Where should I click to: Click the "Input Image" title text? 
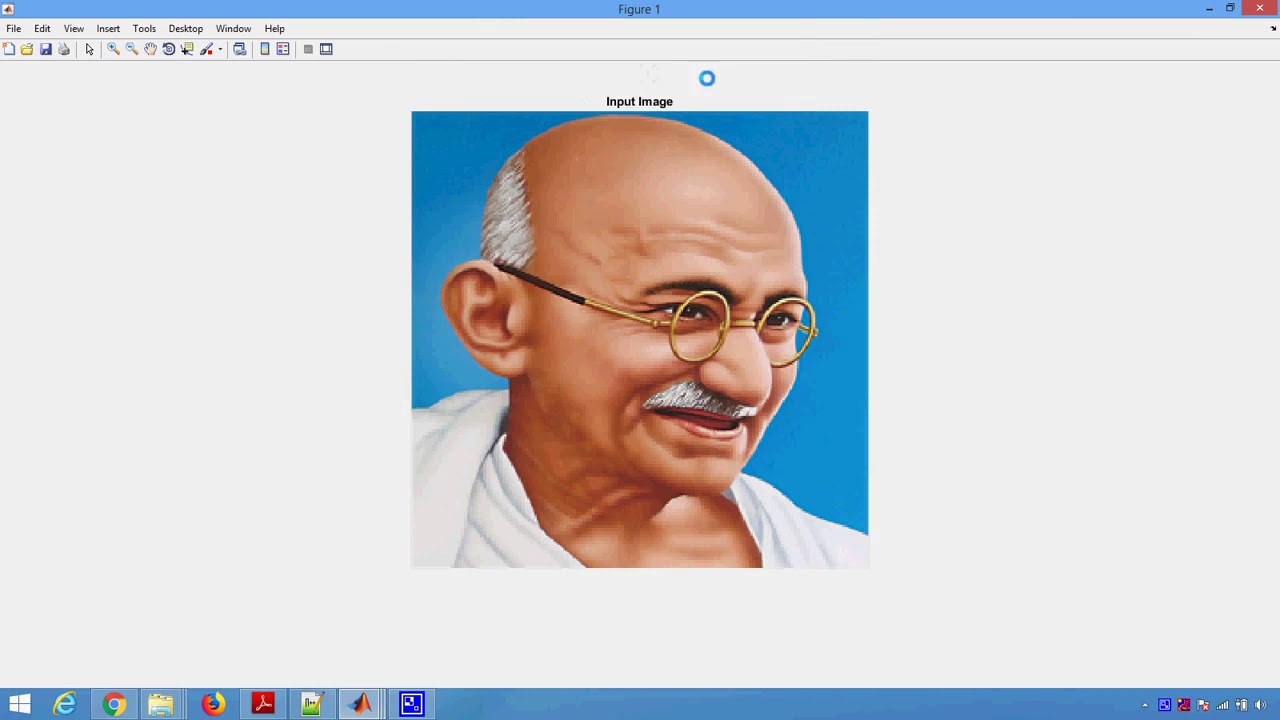tap(639, 102)
